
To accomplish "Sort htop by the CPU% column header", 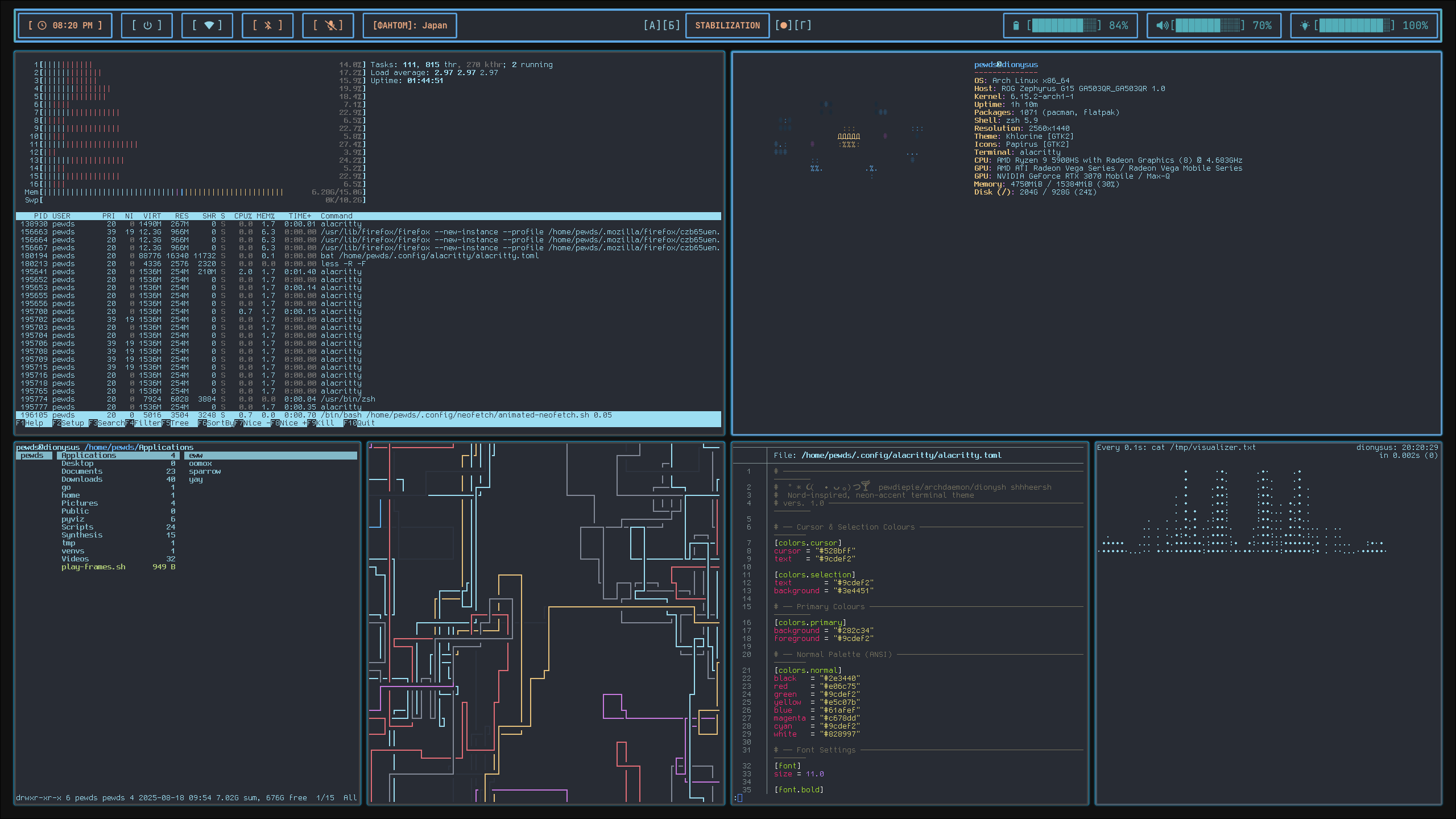I will [243, 216].
